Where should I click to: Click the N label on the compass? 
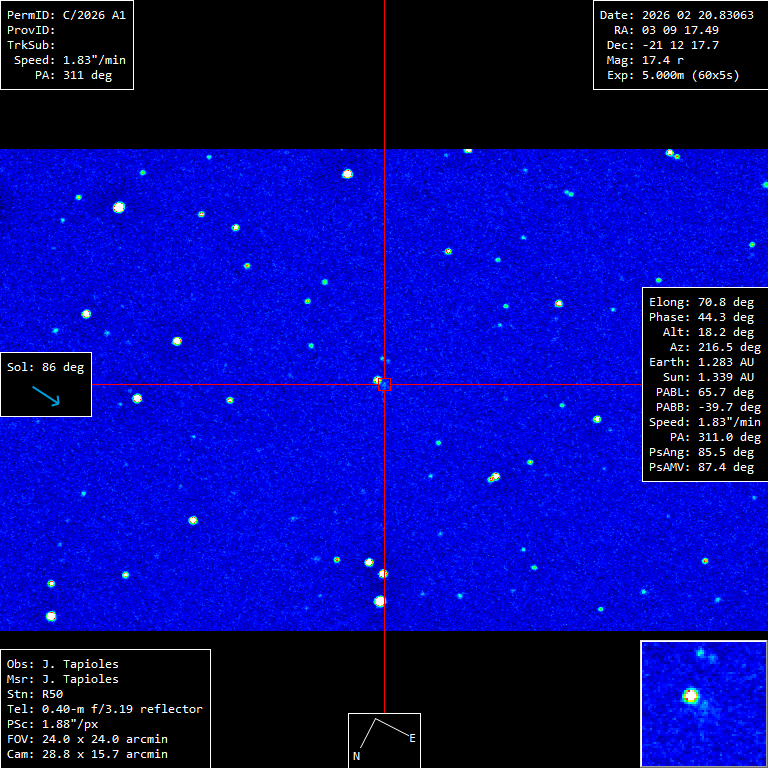click(x=356, y=757)
